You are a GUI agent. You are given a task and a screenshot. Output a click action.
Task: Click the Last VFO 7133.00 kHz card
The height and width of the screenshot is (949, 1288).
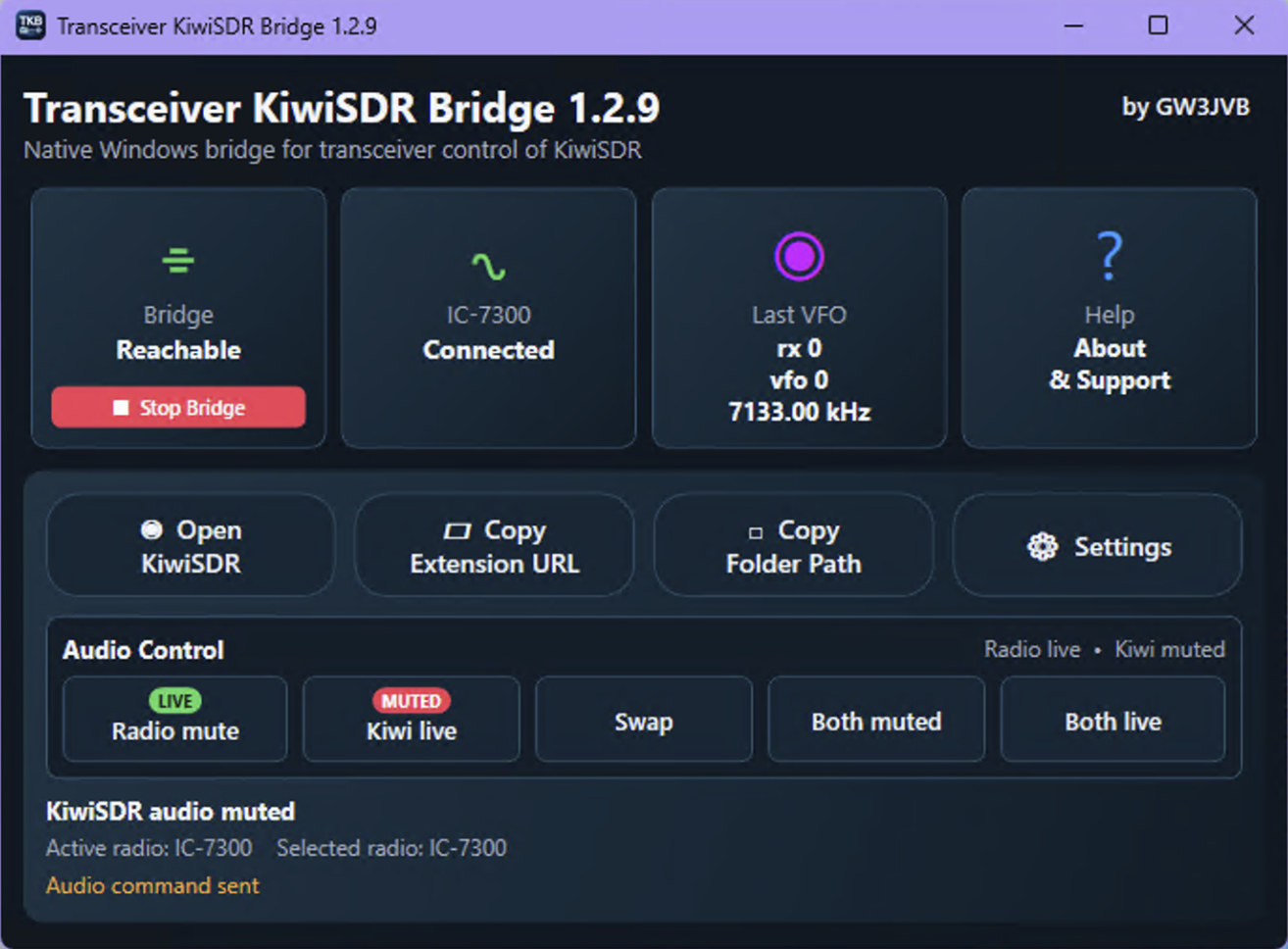(x=799, y=318)
